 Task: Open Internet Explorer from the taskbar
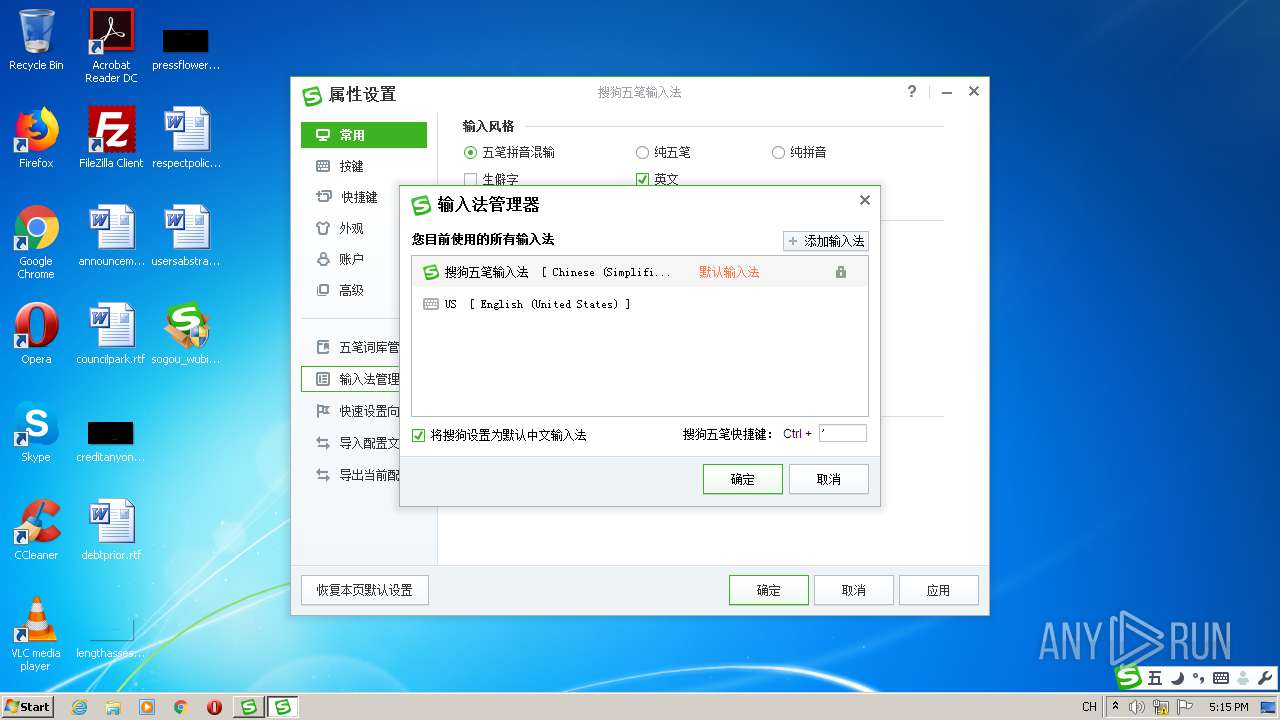click(79, 707)
